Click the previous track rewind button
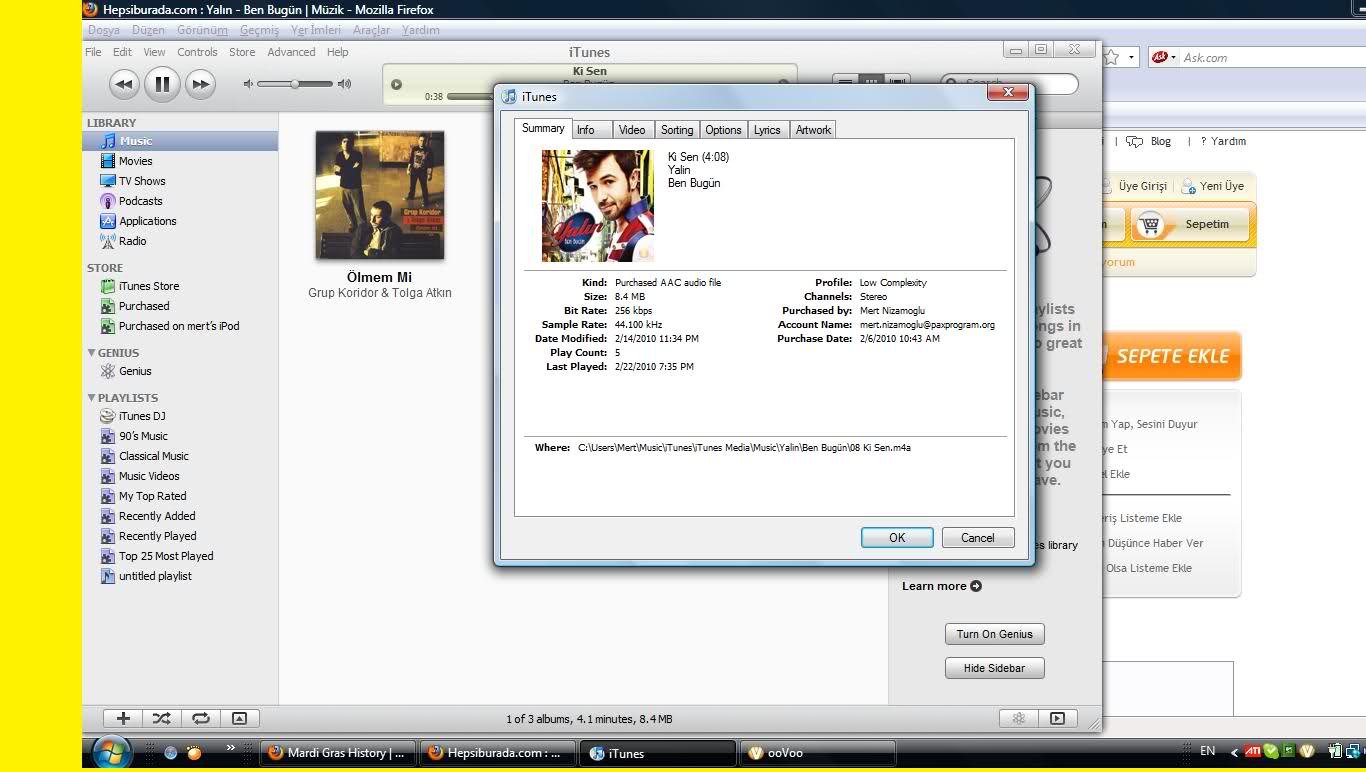Screen dimensions: 1366x772 point(123,85)
